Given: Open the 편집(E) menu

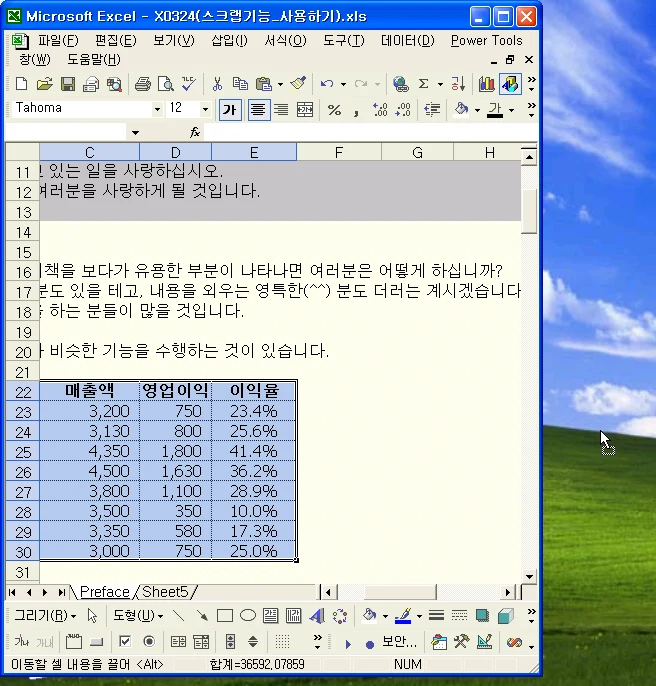Looking at the screenshot, I should pos(116,40).
